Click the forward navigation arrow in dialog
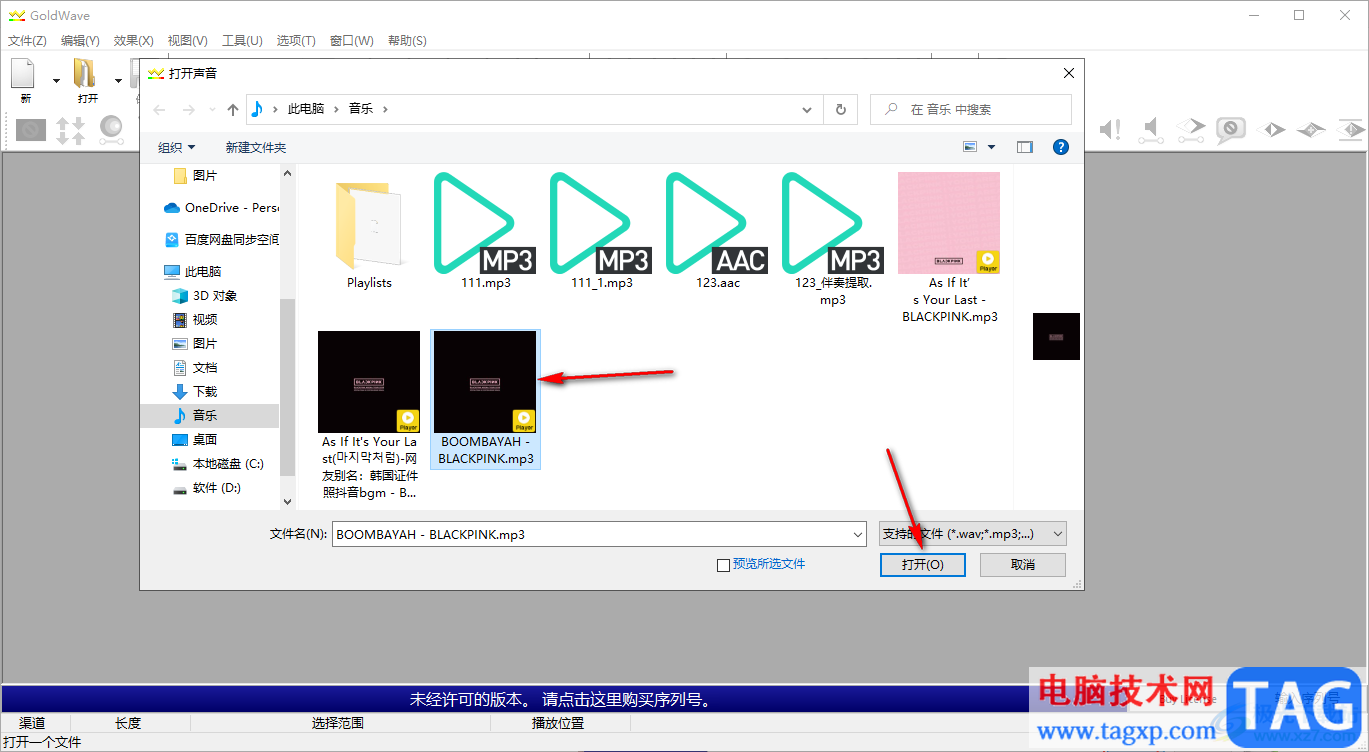The image size is (1369, 752). point(190,109)
